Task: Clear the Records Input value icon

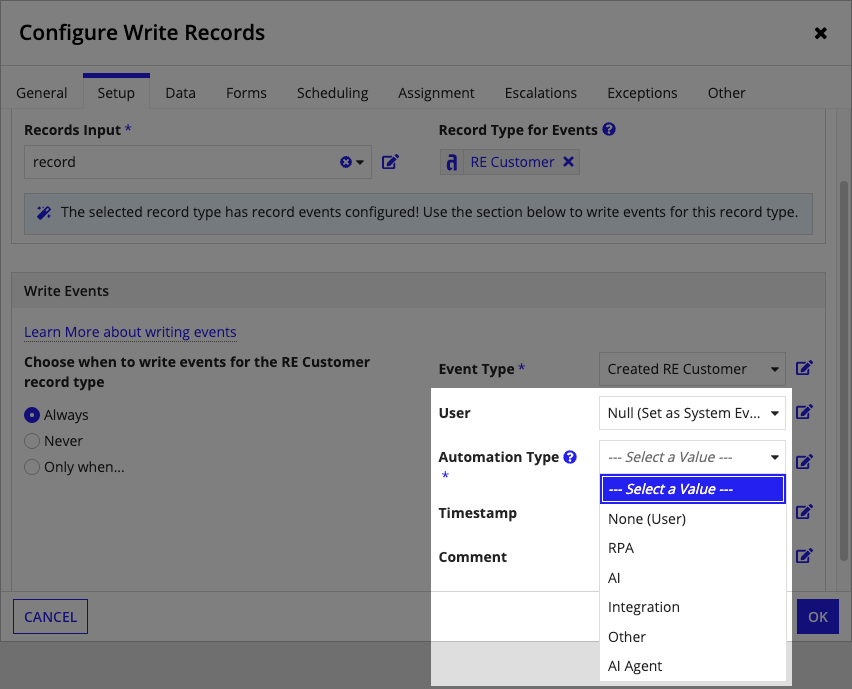Action: click(346, 162)
